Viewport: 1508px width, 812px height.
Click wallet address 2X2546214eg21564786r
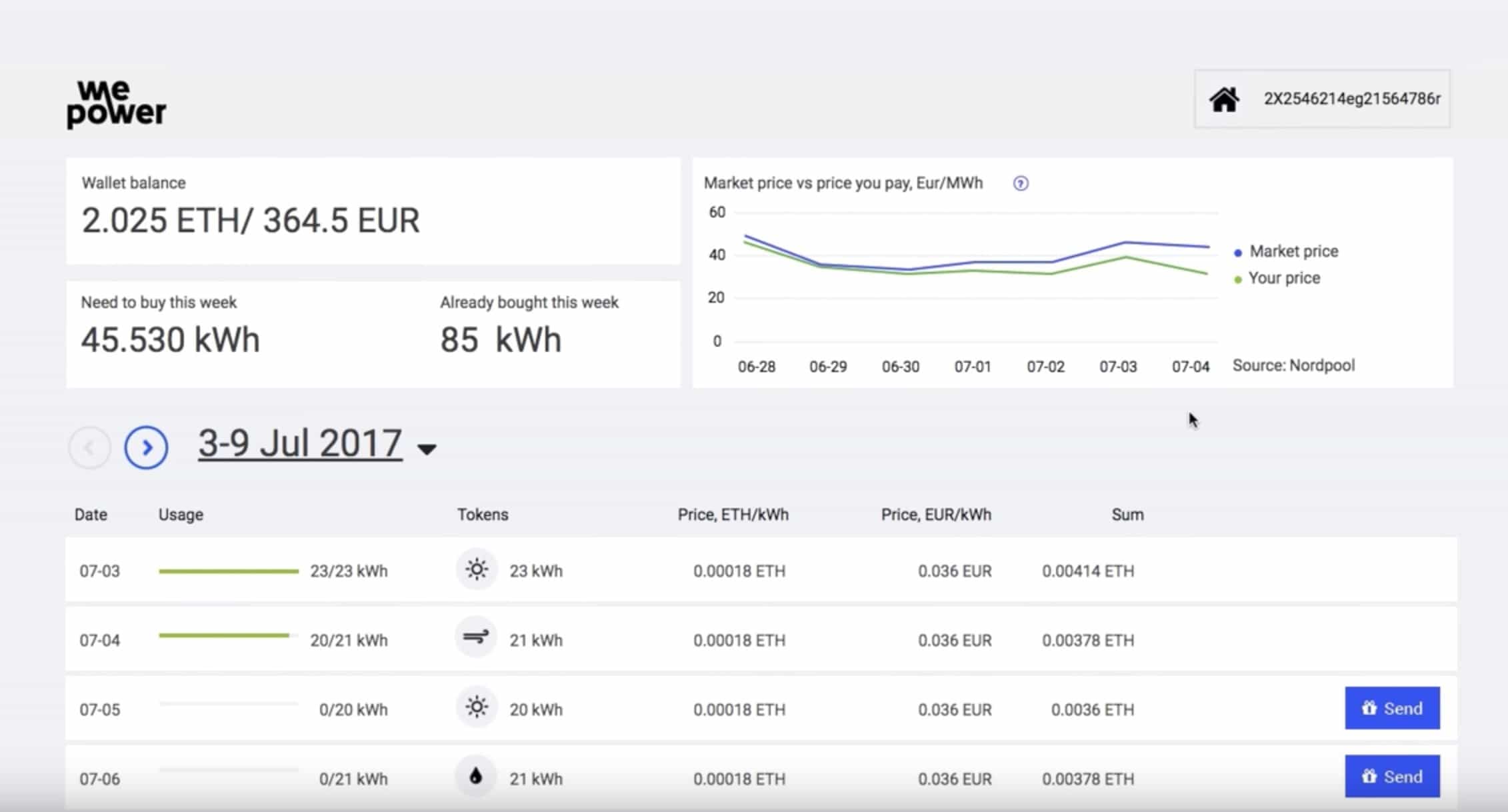[1352, 99]
